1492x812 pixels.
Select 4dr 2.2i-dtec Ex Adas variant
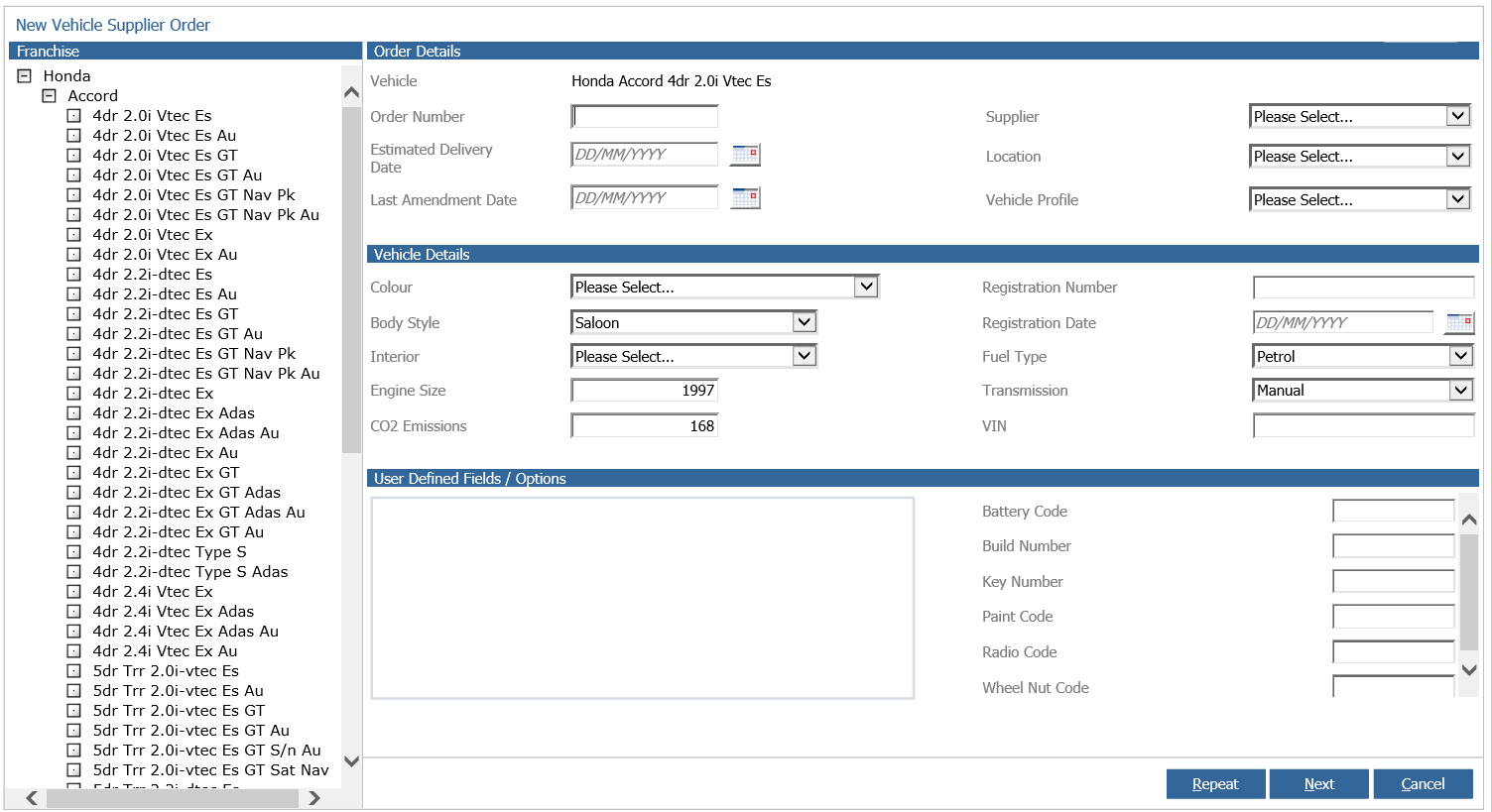[x=174, y=412]
